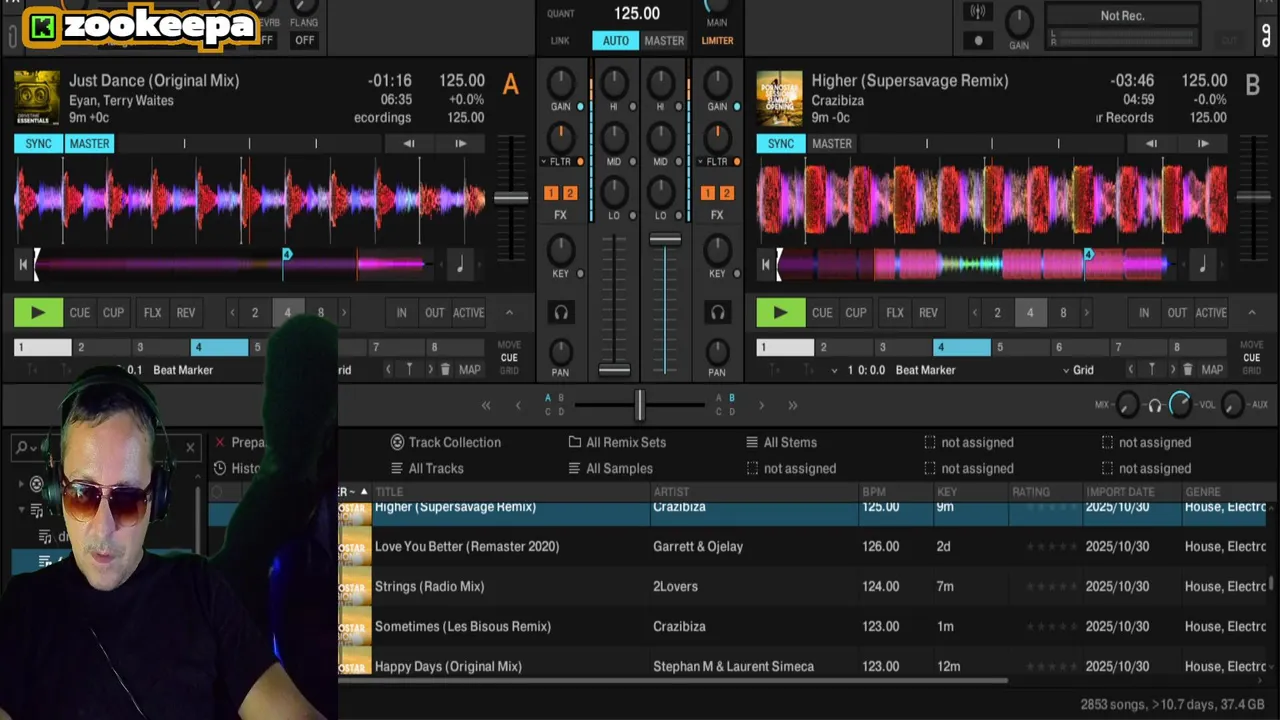
Task: Sort browser list by RATING column
Action: pos(1031,492)
